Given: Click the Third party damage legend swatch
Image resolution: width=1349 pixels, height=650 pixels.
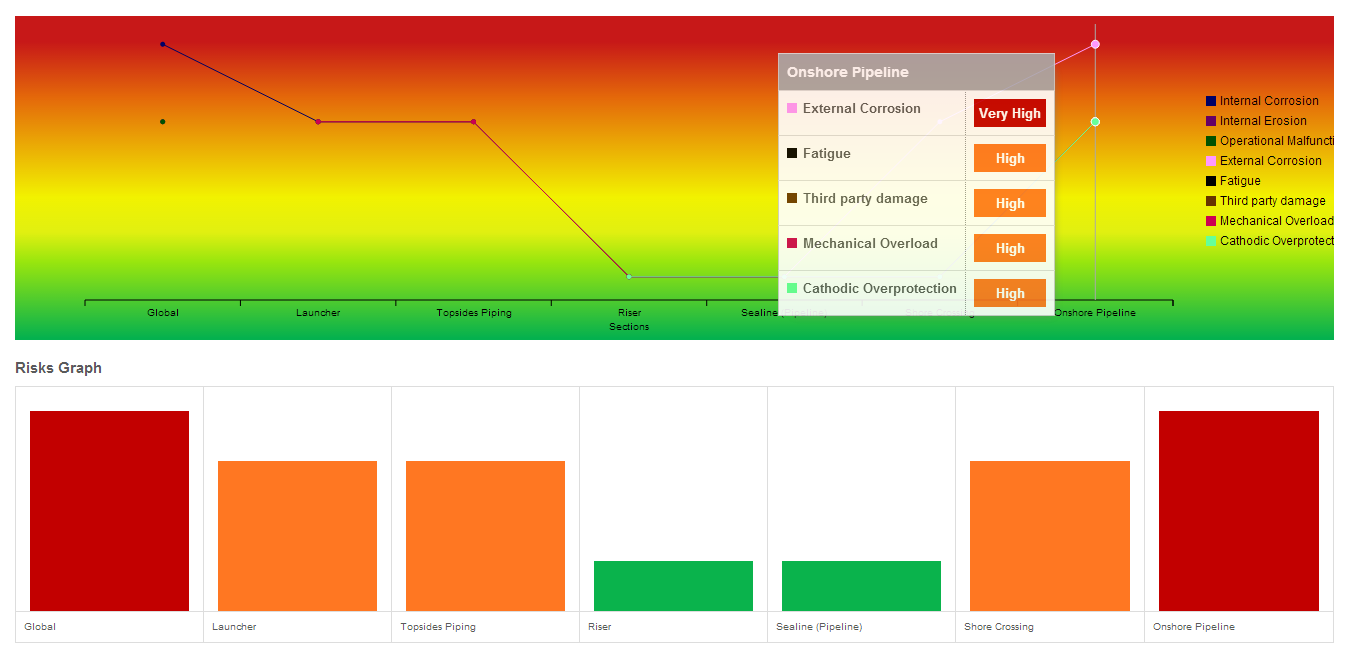Looking at the screenshot, I should [1211, 201].
